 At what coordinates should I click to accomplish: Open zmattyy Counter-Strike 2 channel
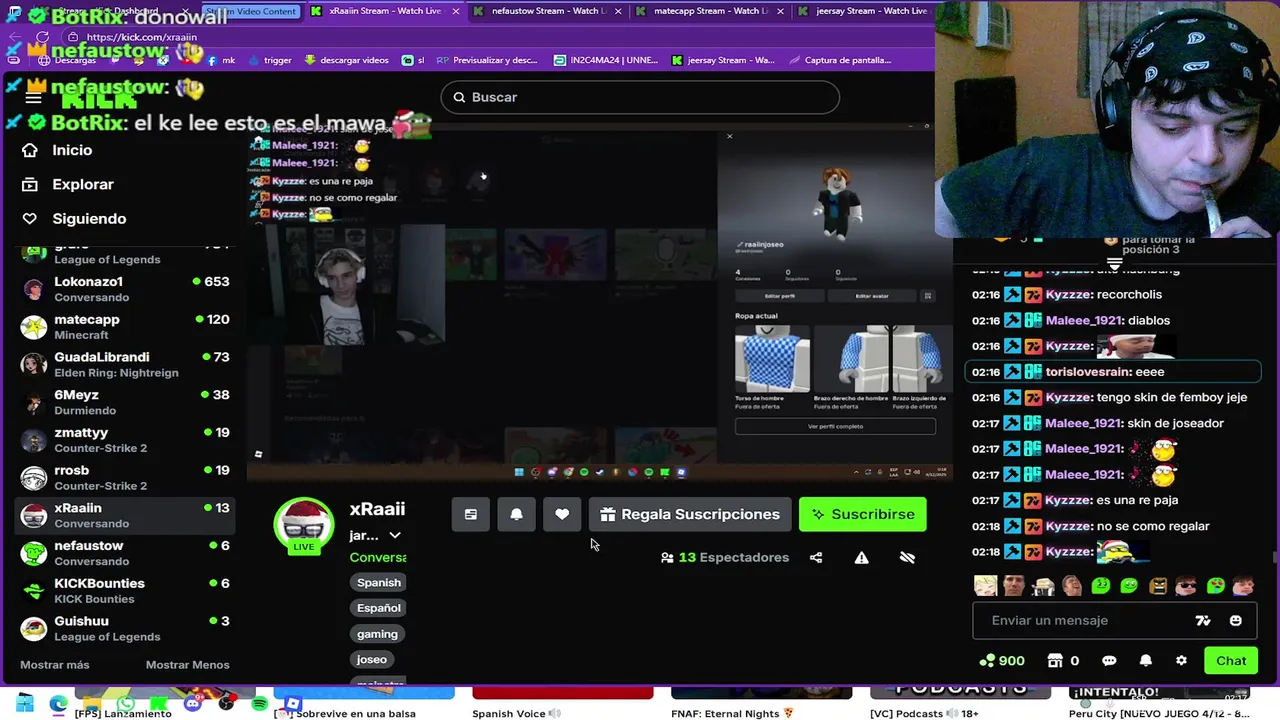point(125,440)
